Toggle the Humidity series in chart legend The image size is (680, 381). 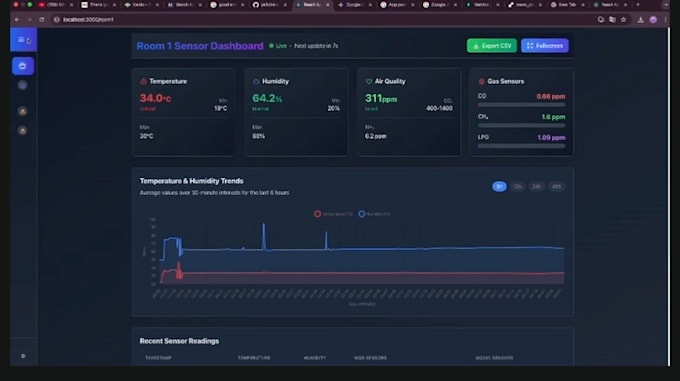[x=374, y=214]
